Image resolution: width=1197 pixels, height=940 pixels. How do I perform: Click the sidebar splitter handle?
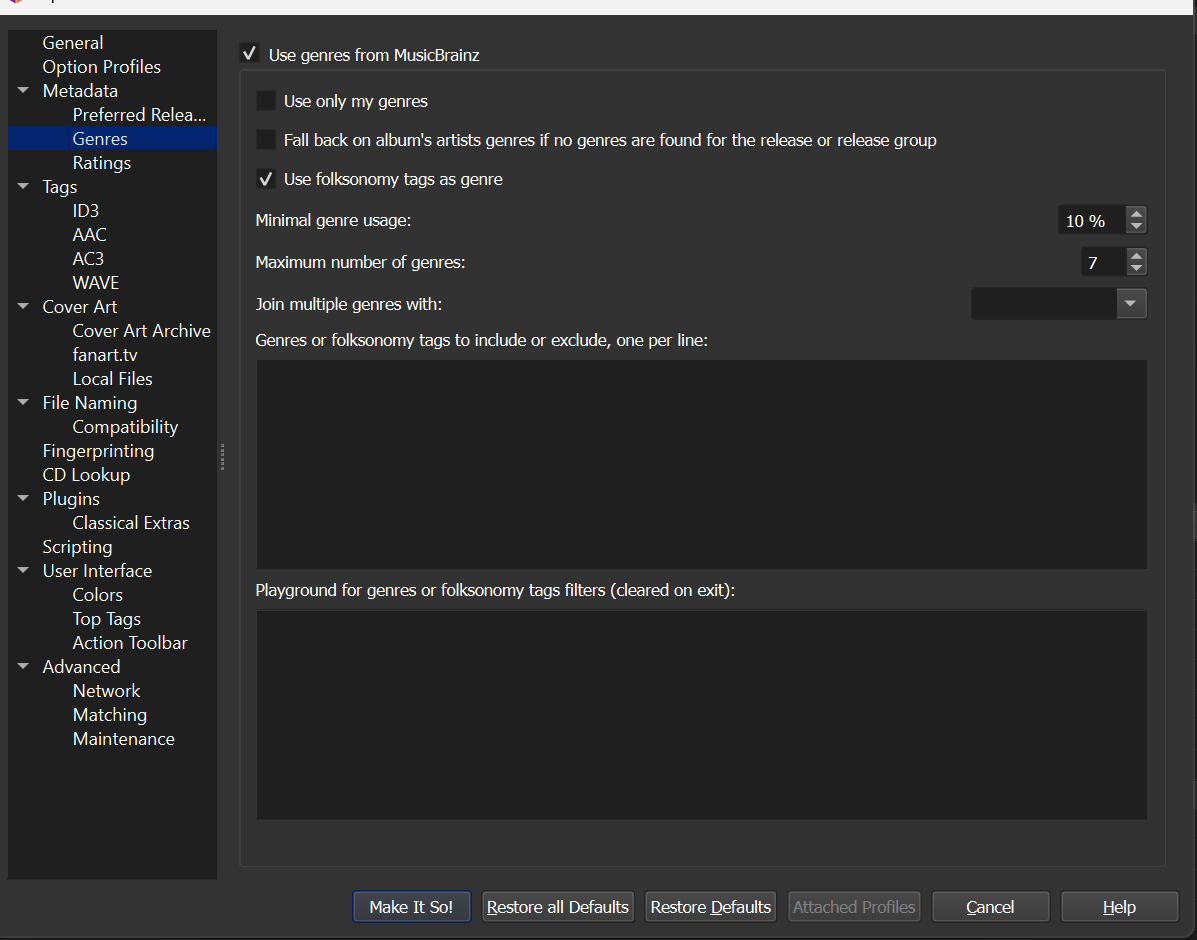pyautogui.click(x=222, y=457)
